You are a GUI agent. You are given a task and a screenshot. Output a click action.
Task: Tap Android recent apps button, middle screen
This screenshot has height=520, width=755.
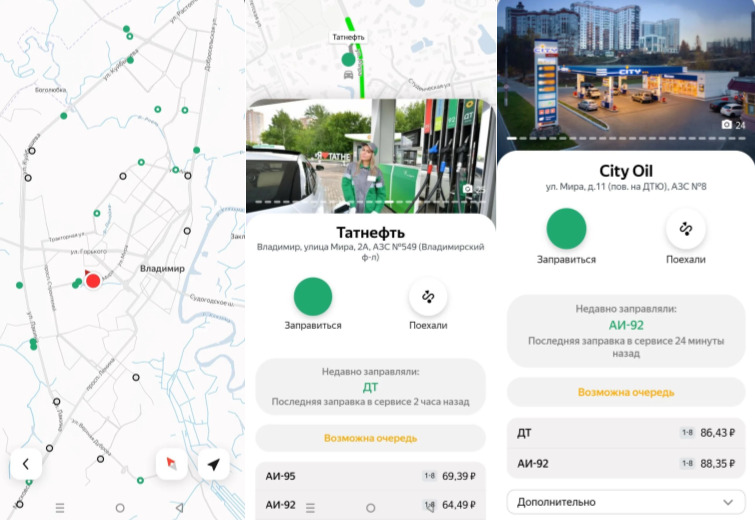[x=311, y=508]
